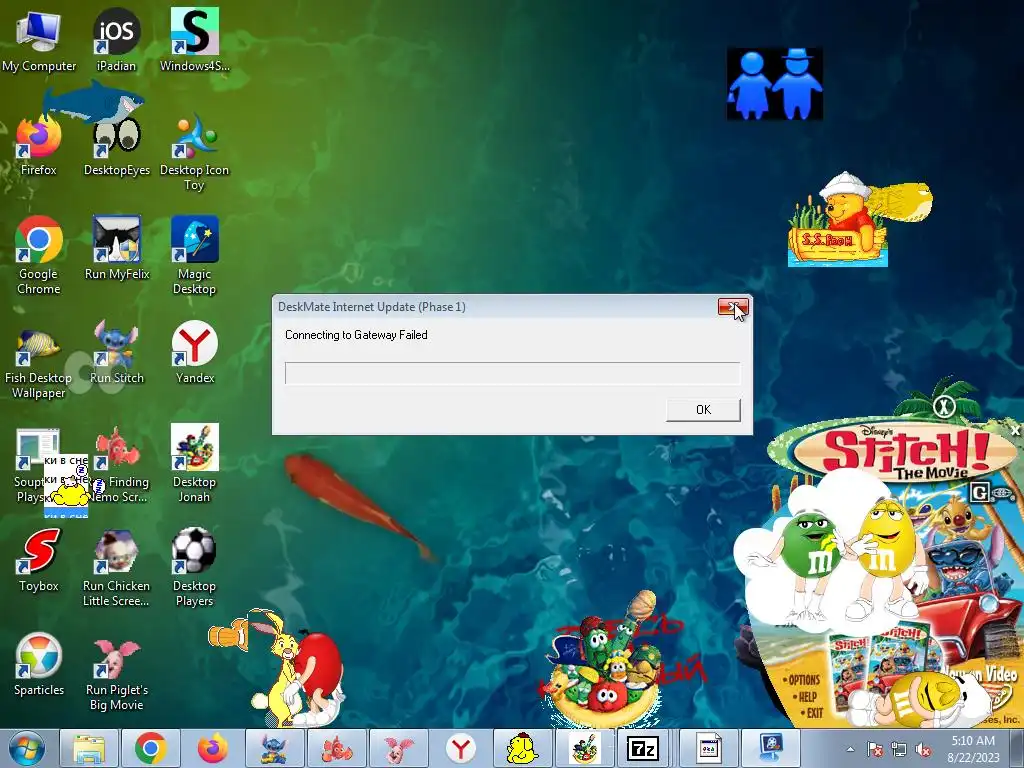Launch the Firefox desktop shortcut
The image size is (1024, 768).
(x=39, y=145)
